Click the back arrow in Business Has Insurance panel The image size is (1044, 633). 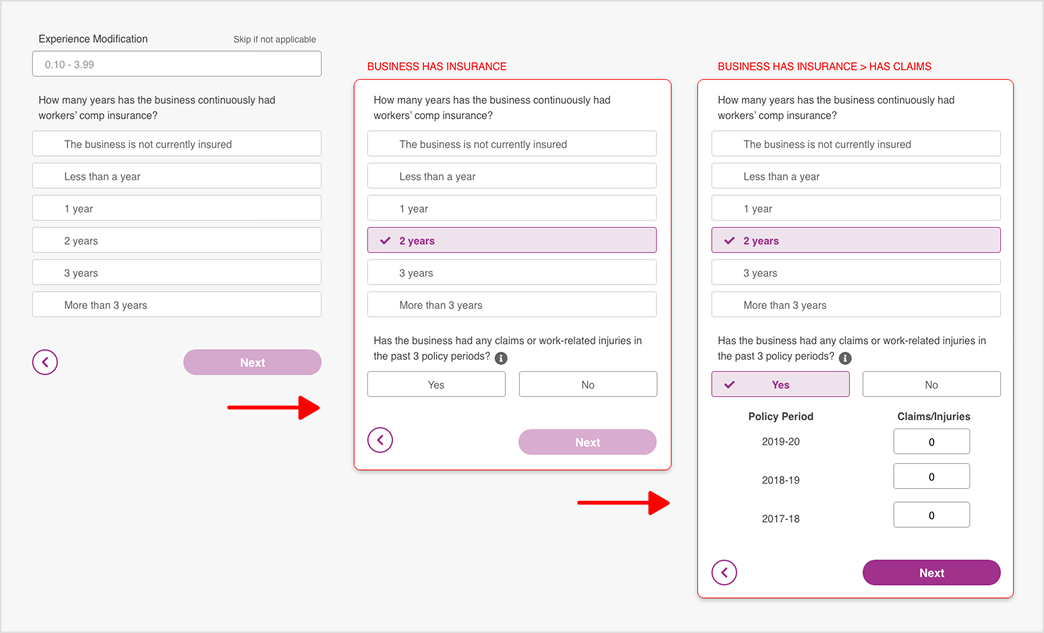[x=380, y=440]
